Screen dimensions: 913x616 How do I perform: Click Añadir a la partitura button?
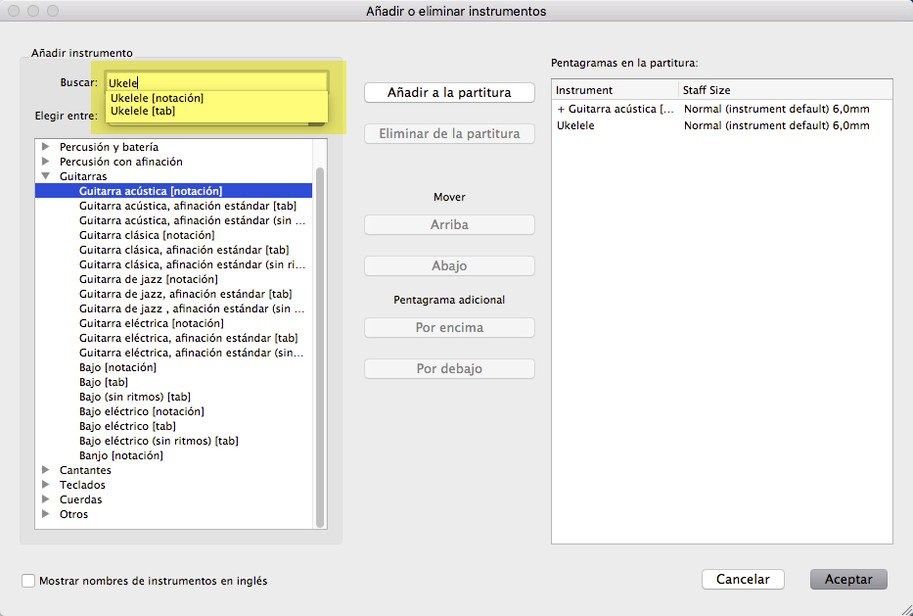(449, 92)
